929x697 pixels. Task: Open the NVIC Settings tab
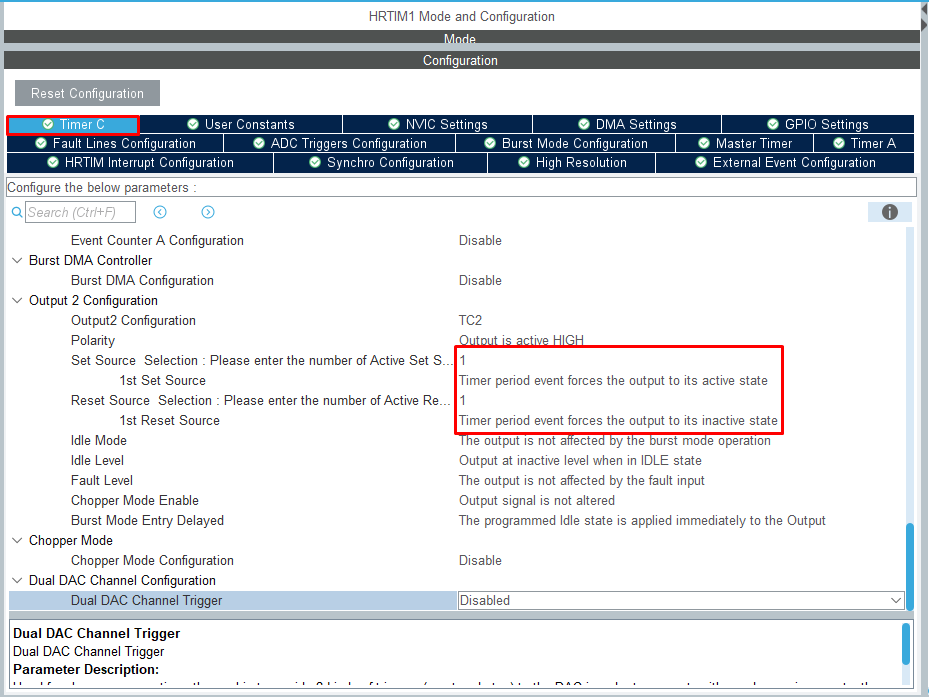[437, 124]
